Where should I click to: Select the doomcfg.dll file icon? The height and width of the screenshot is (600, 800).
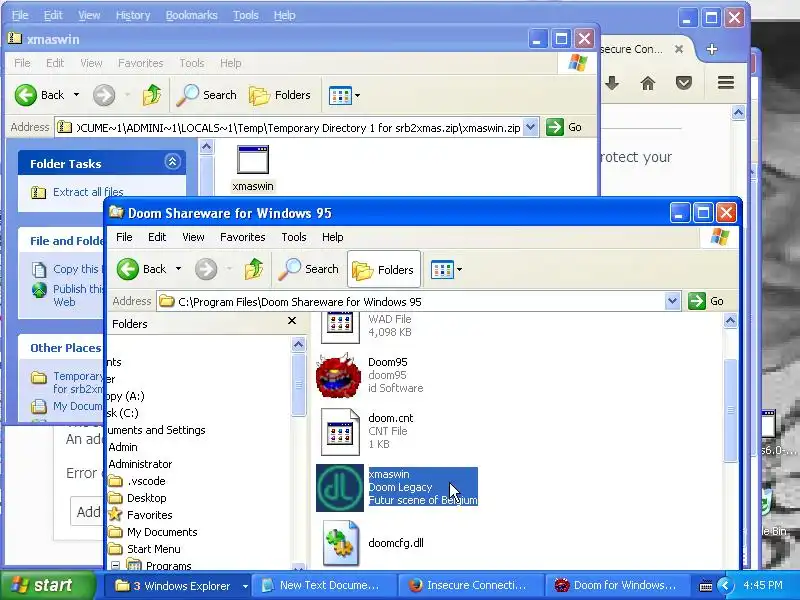(x=340, y=543)
